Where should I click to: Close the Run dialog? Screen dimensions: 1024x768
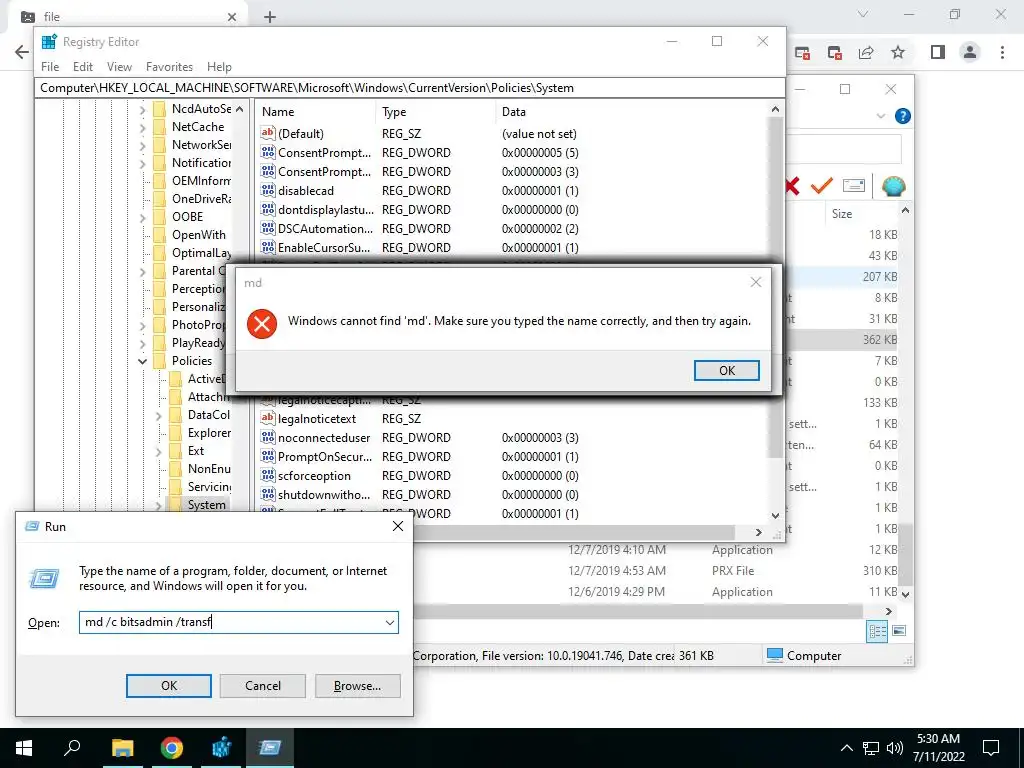[x=398, y=526]
